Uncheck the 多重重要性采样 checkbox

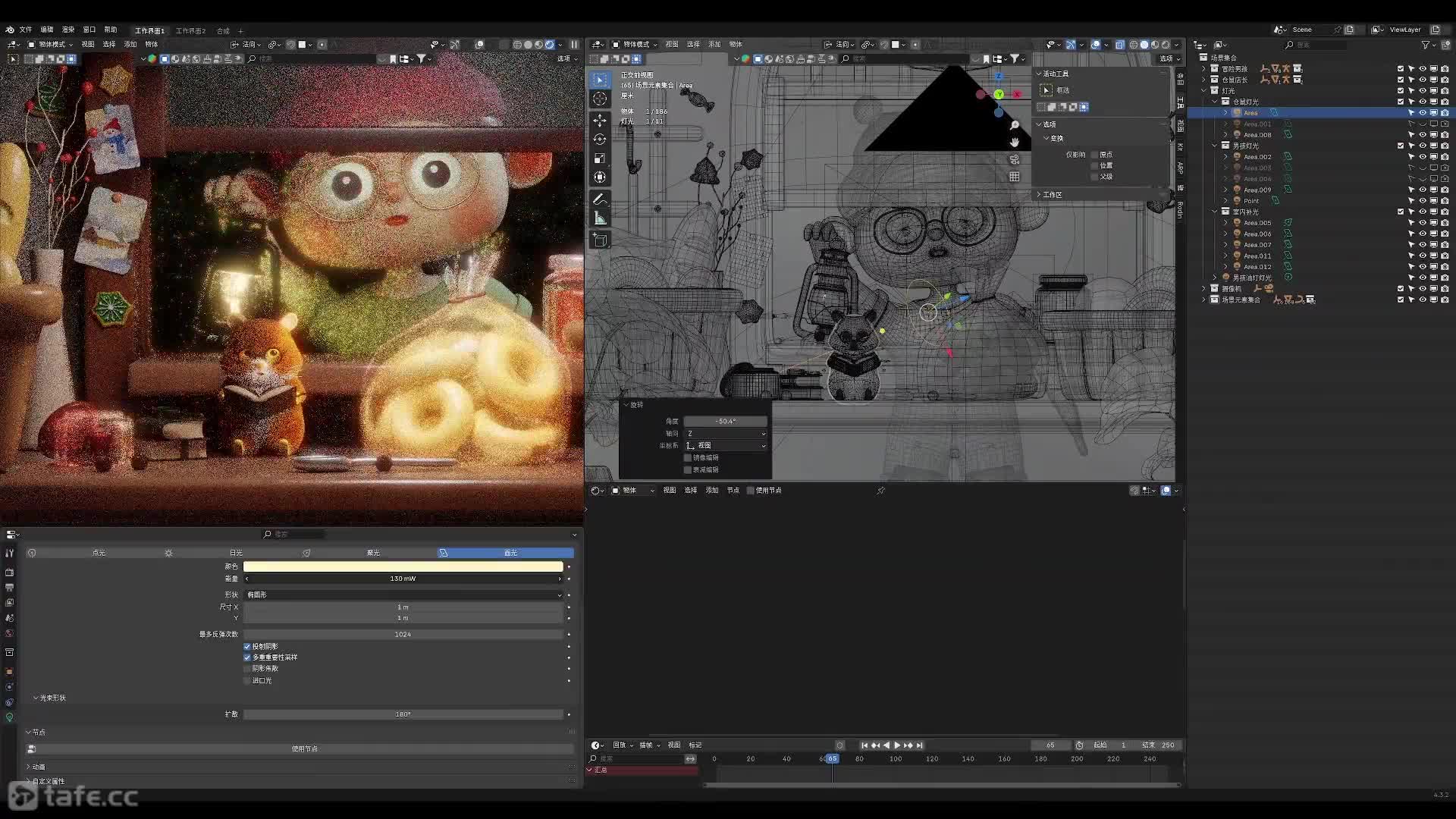(x=247, y=657)
